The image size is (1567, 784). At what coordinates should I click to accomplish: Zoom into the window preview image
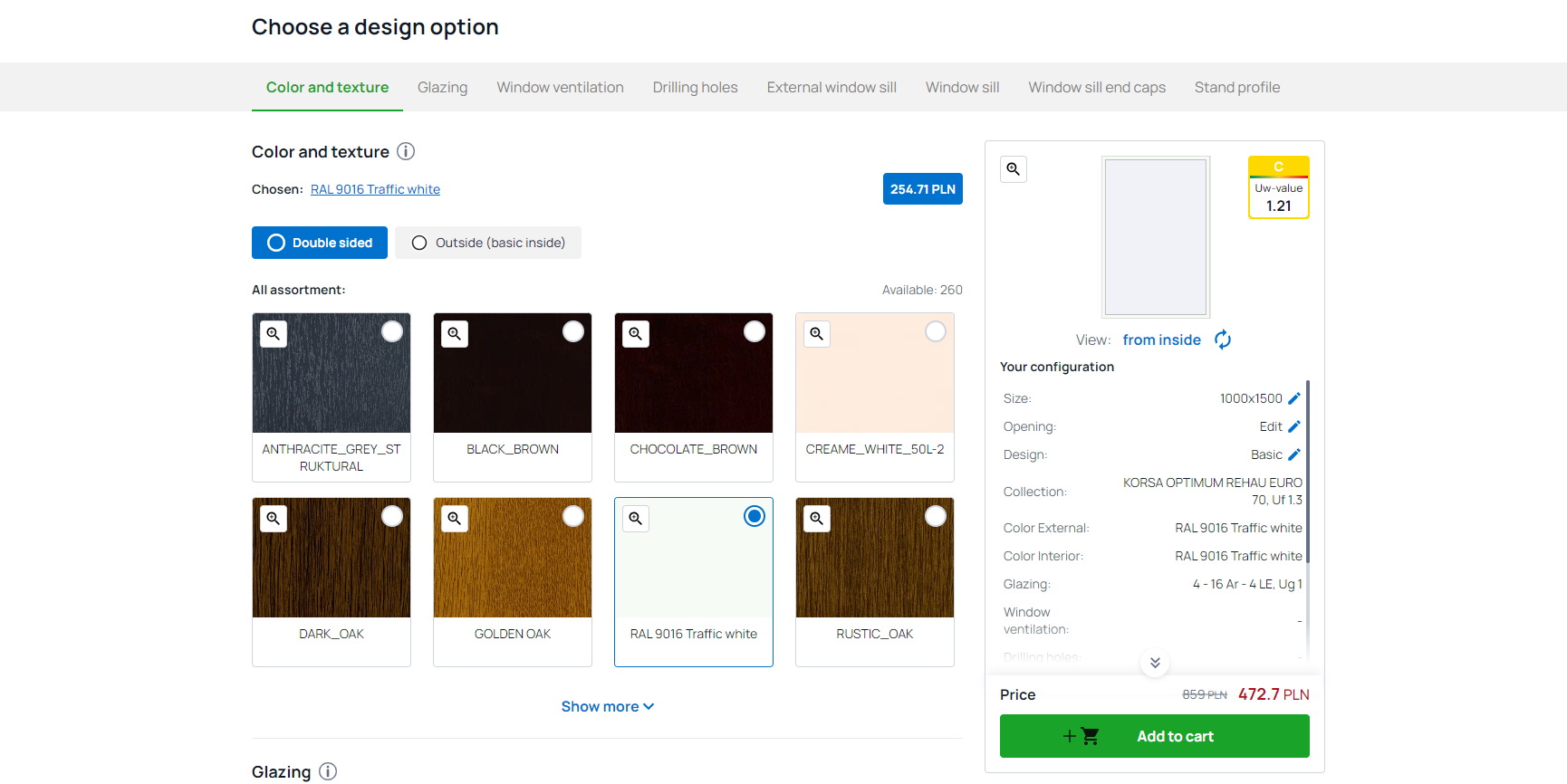pos(1013,169)
